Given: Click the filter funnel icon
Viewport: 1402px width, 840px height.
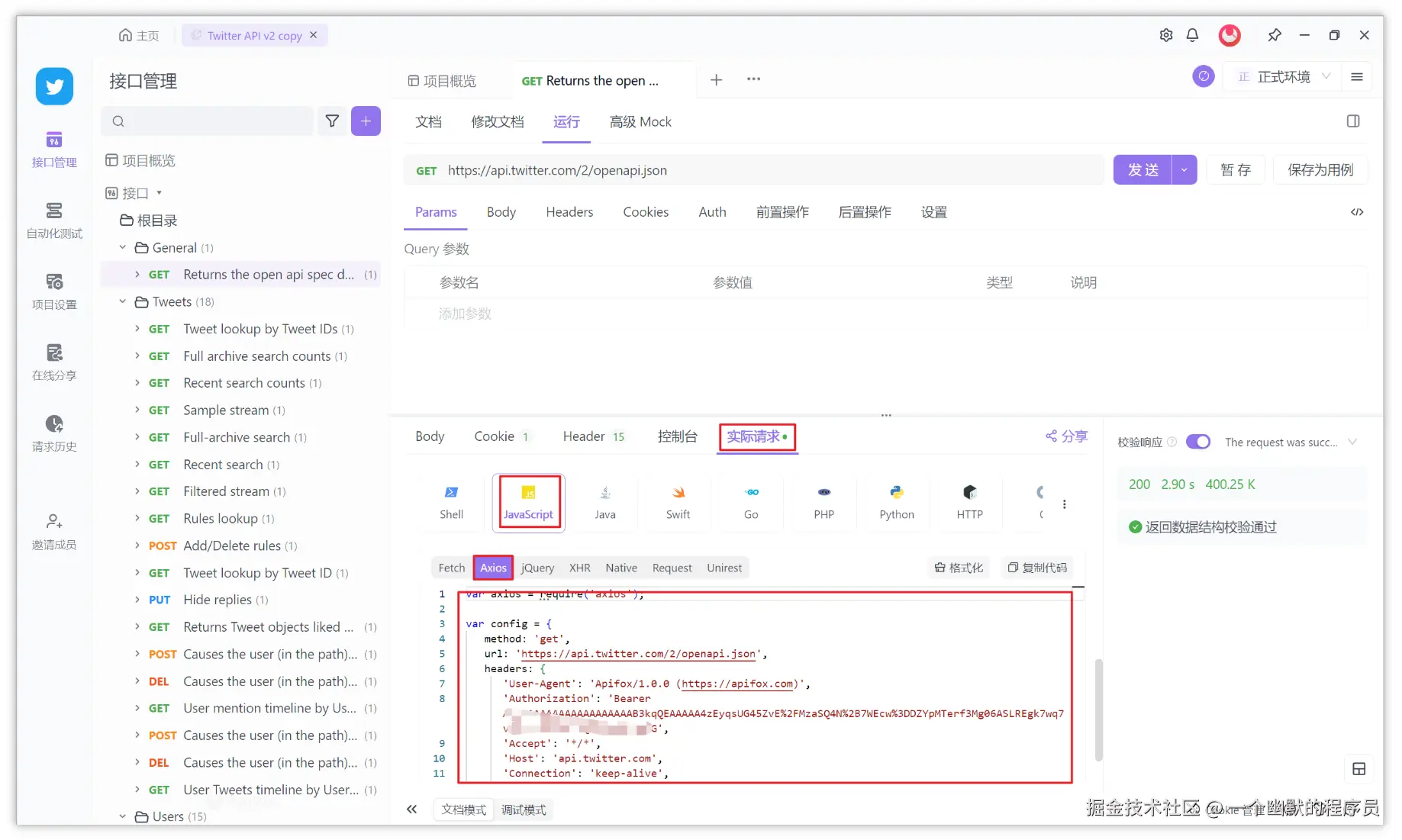Looking at the screenshot, I should pyautogui.click(x=332, y=121).
